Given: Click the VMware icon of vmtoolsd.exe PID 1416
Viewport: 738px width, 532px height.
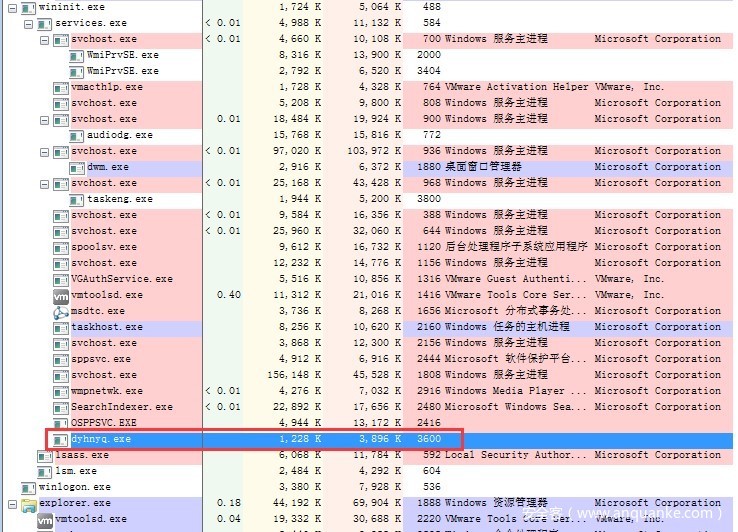Looking at the screenshot, I should 61,295.
